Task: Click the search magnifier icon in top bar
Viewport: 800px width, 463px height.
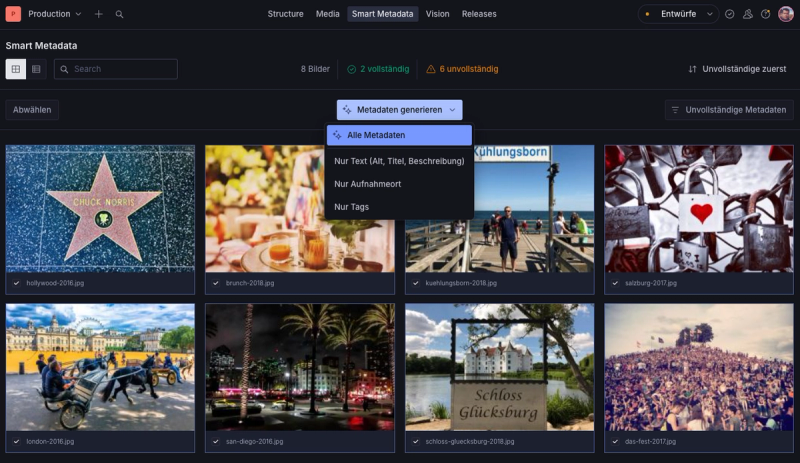Action: tap(119, 14)
